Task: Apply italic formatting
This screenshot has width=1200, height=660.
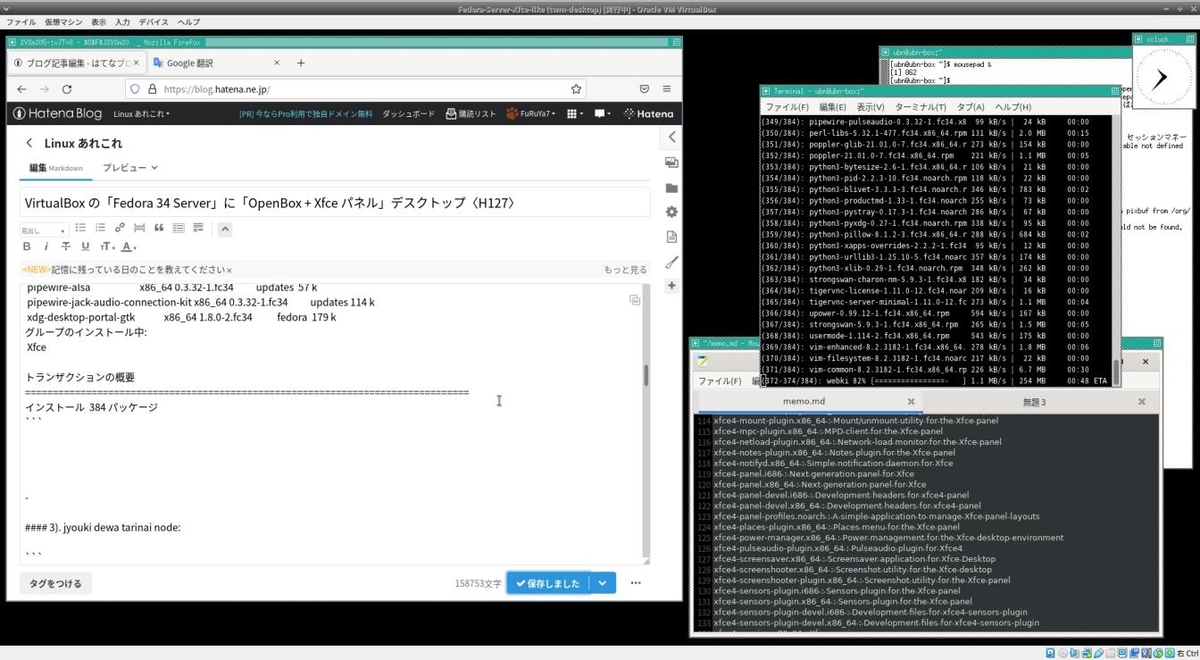Action: [x=46, y=247]
